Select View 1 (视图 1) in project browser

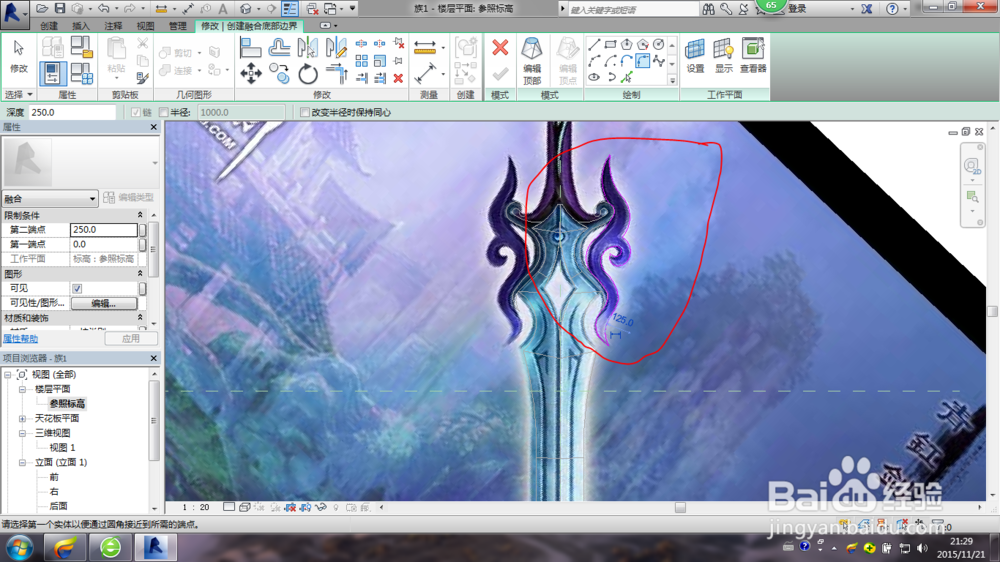[x=62, y=448]
